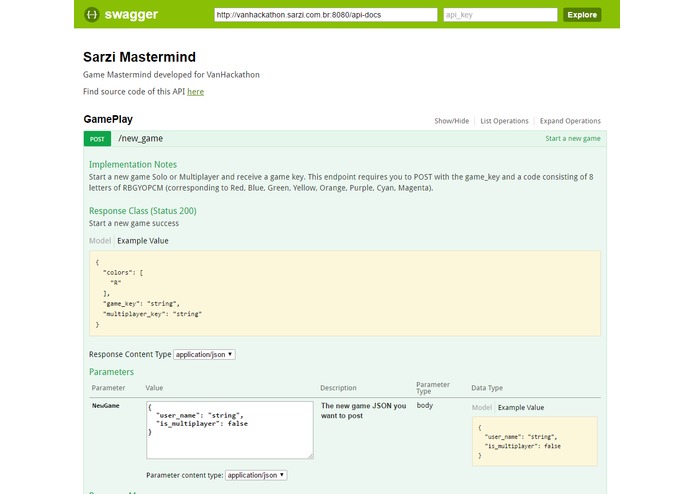Click the swagger logo icon
695x494 pixels.
[92, 15]
